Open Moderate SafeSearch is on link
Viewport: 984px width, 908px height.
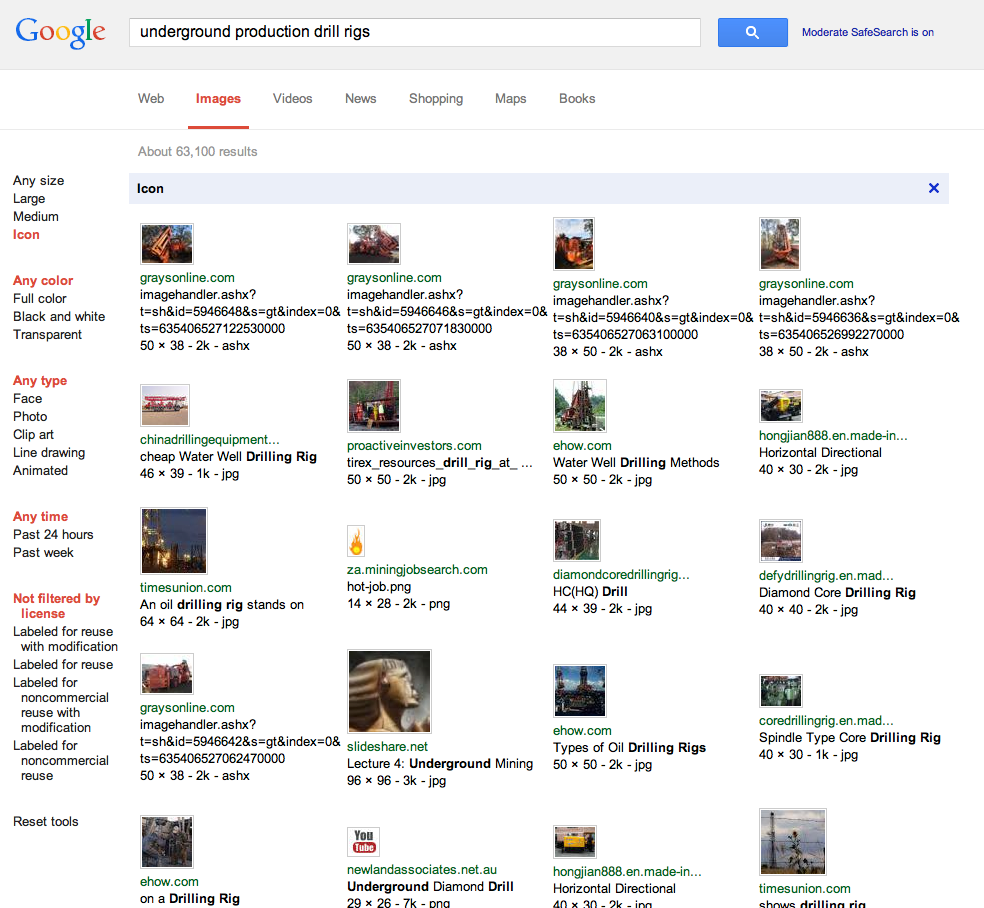(867, 32)
